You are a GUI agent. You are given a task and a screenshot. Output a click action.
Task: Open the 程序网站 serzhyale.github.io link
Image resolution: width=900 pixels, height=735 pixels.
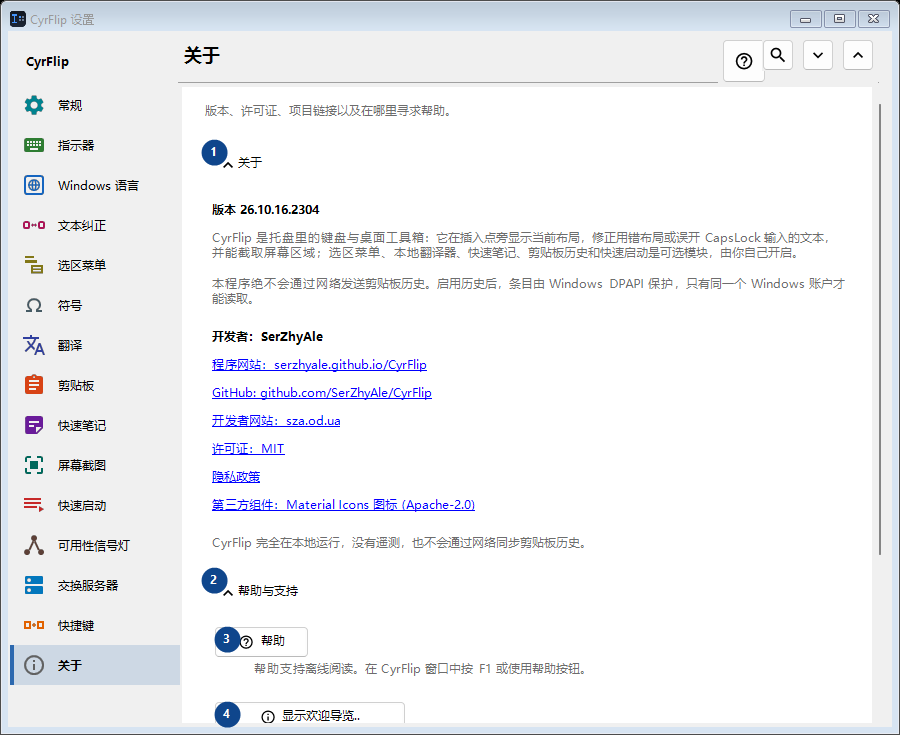(x=319, y=365)
